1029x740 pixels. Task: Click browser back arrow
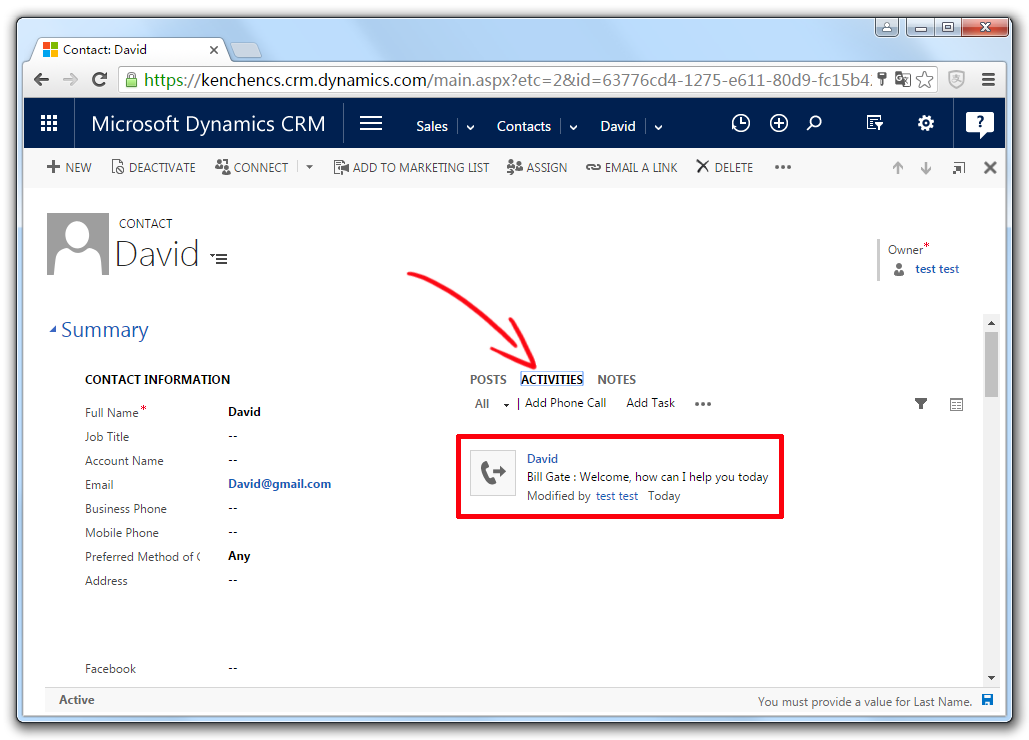click(x=41, y=80)
